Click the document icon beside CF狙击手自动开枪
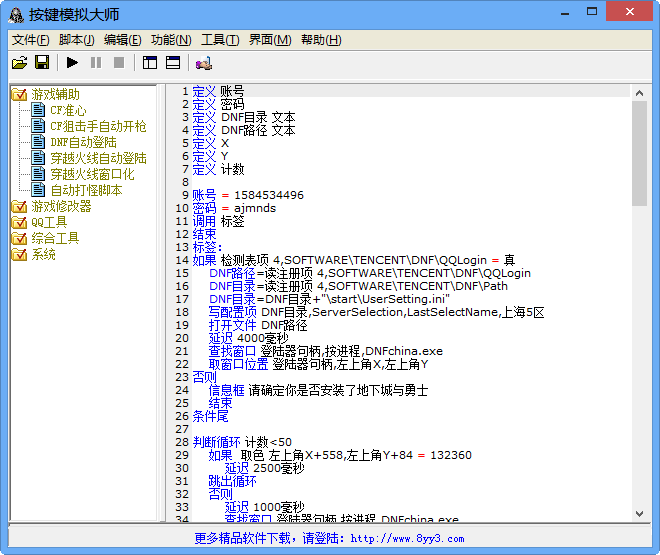 pos(38,126)
